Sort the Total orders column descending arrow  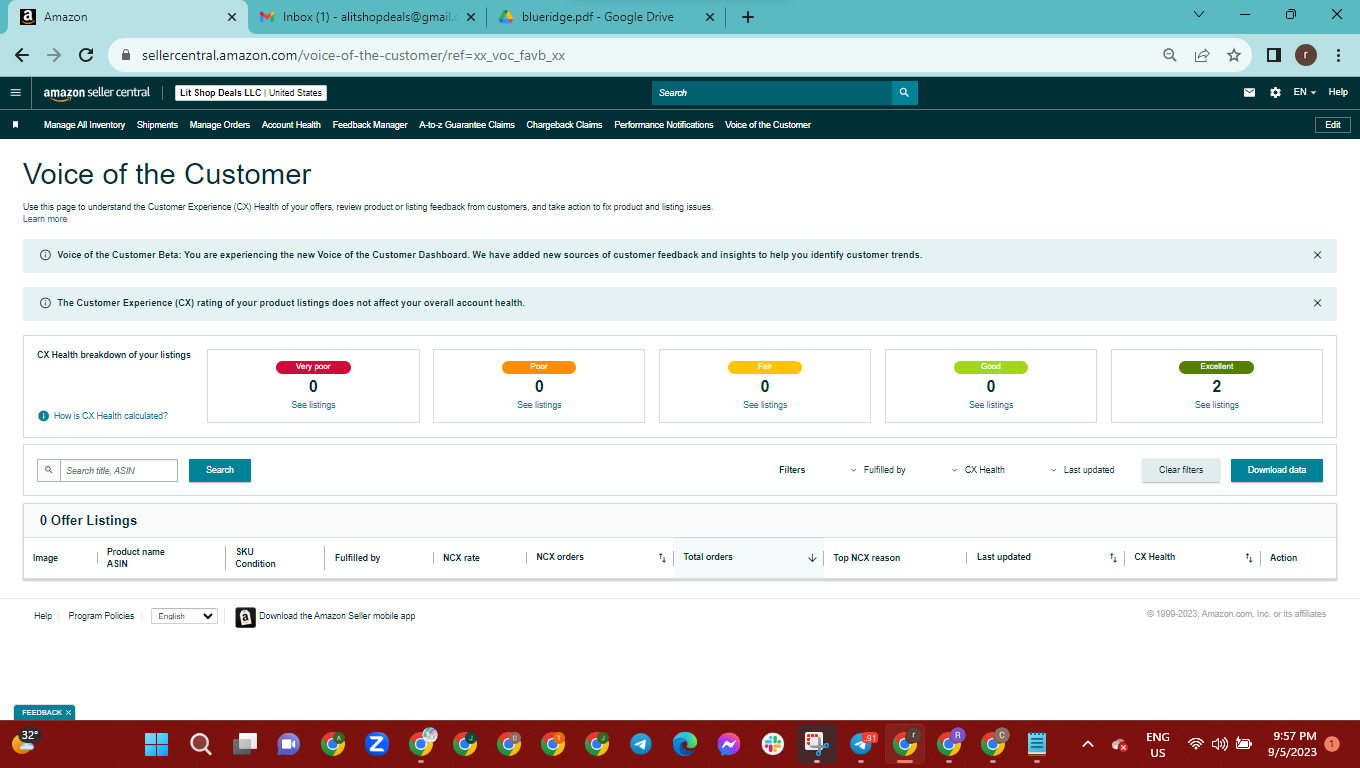pyautogui.click(x=812, y=558)
